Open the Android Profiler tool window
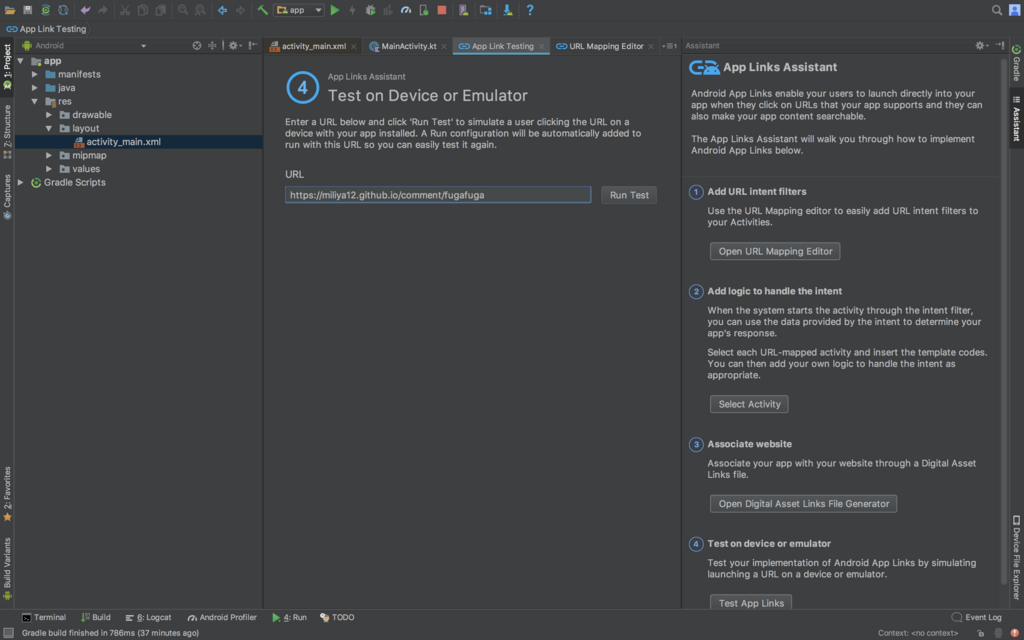1024x640 pixels. (222, 617)
